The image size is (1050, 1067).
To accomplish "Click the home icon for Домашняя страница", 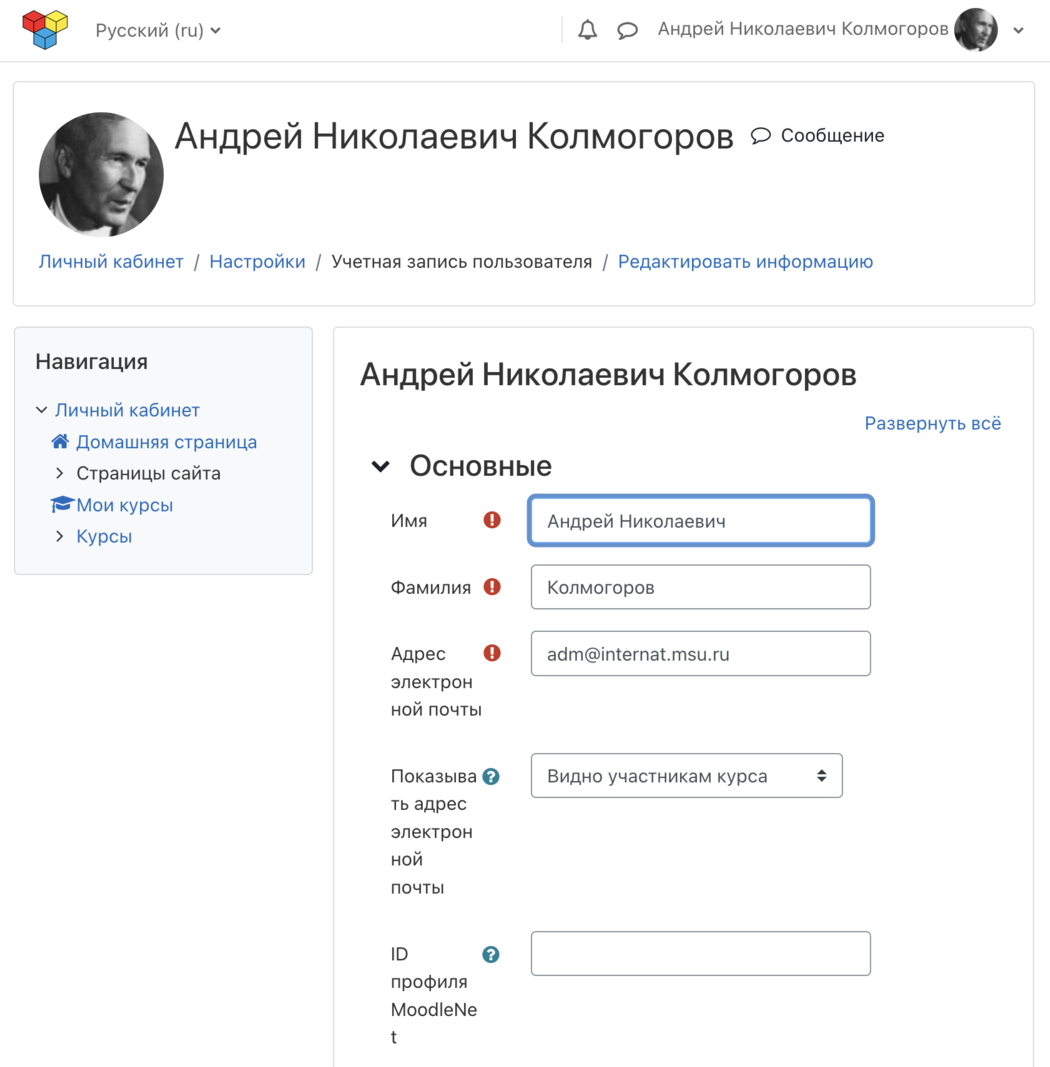I will click(60, 442).
